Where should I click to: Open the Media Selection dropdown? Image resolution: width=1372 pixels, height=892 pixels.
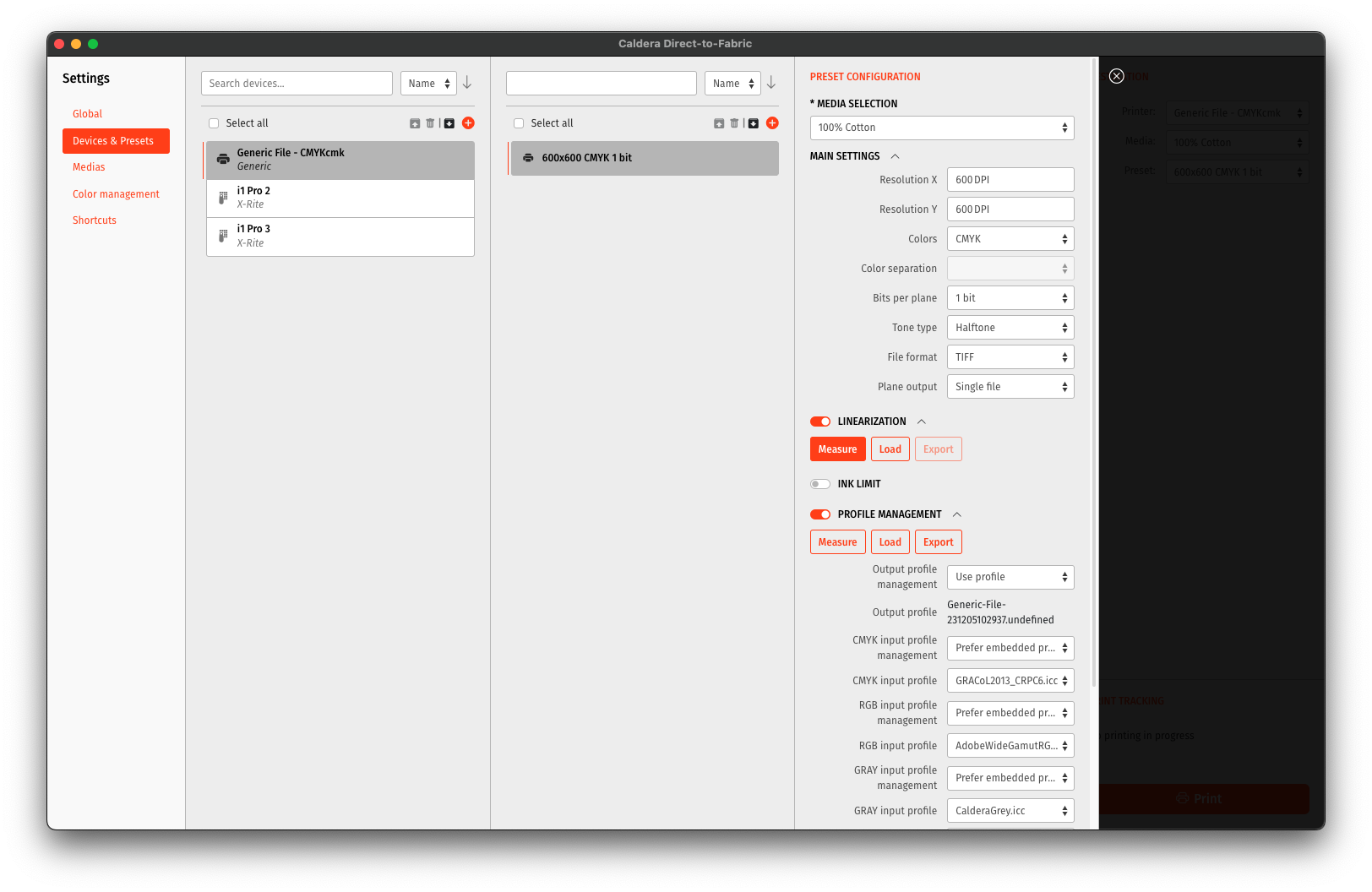pyautogui.click(x=941, y=128)
